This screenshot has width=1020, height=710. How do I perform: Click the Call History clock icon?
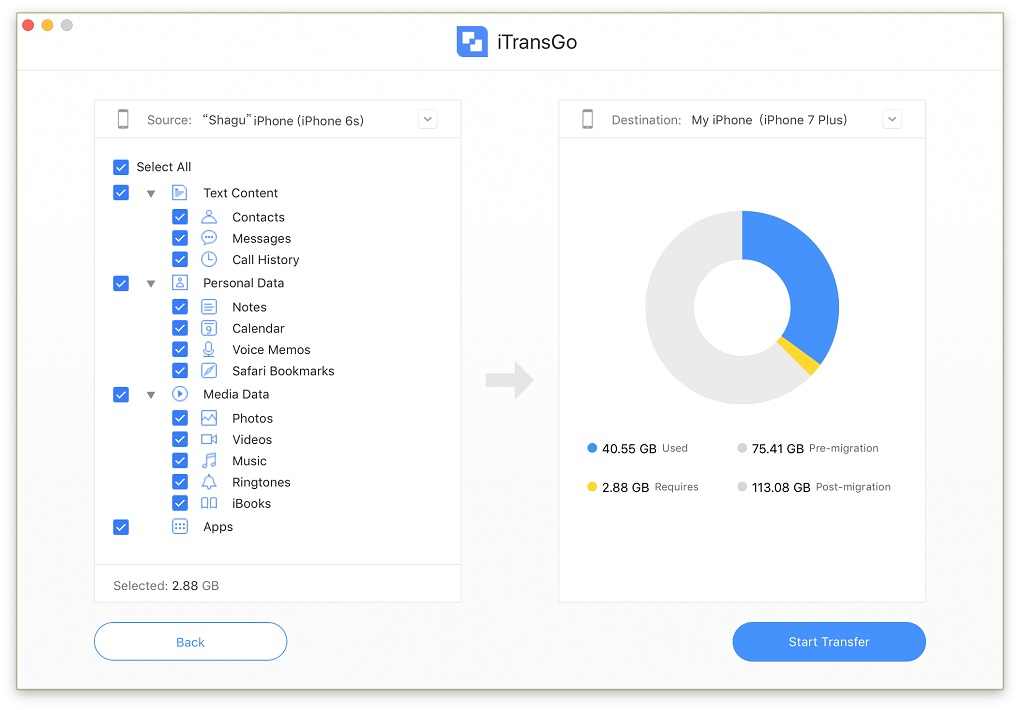coord(209,260)
